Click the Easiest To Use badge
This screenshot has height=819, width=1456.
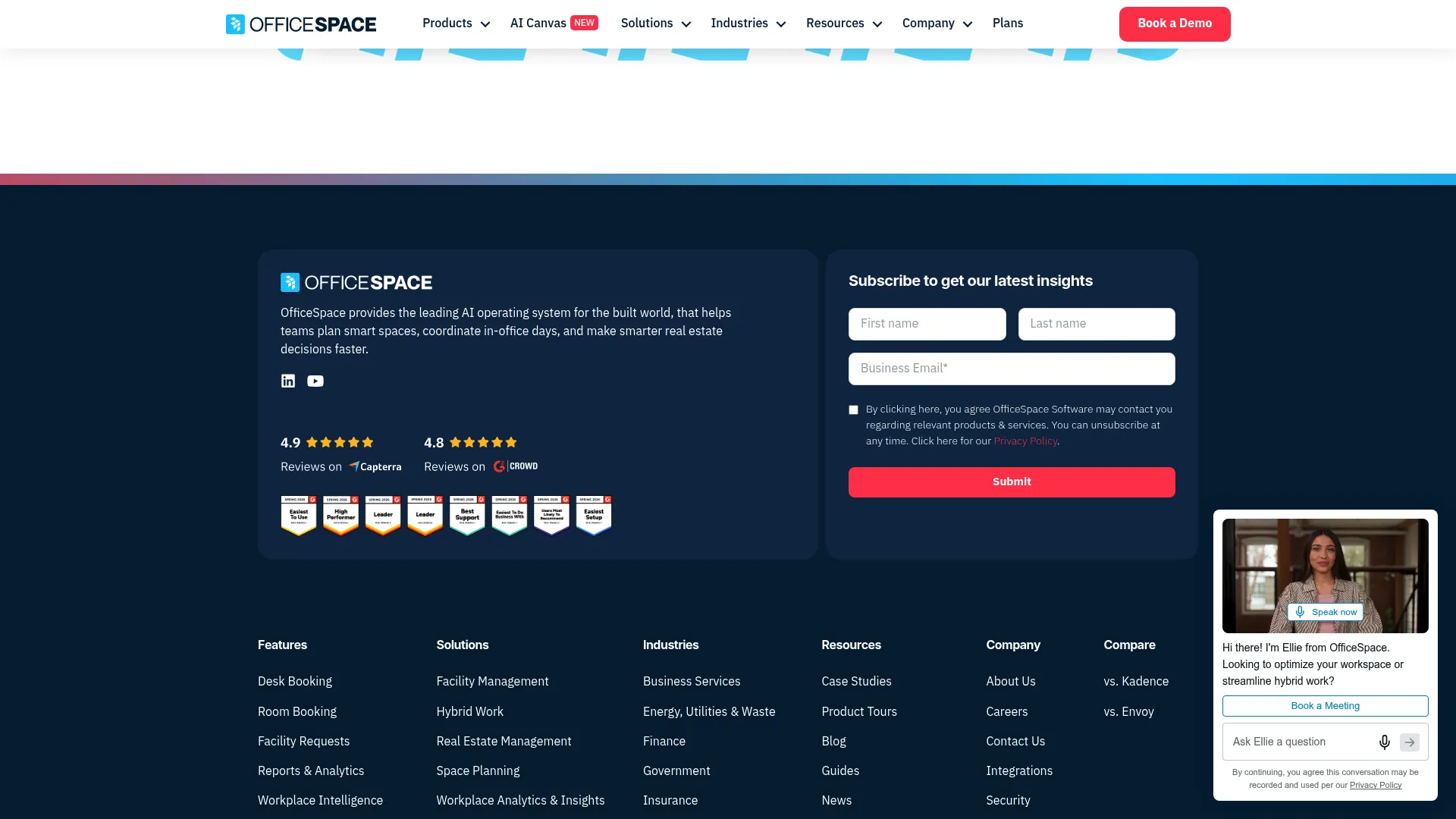(299, 516)
